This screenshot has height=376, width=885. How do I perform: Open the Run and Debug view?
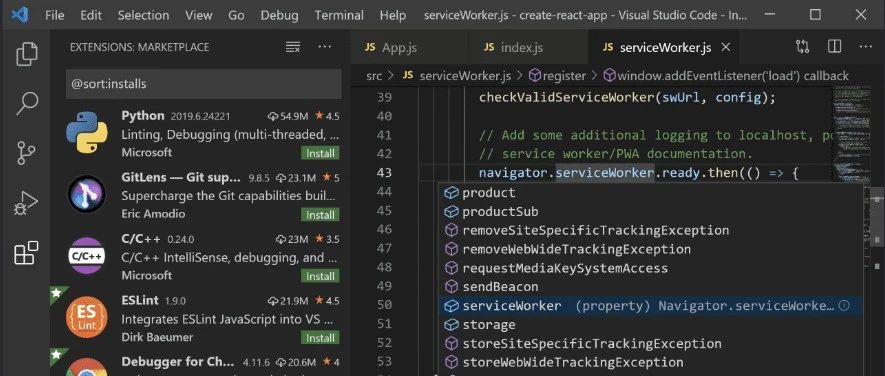[27, 203]
